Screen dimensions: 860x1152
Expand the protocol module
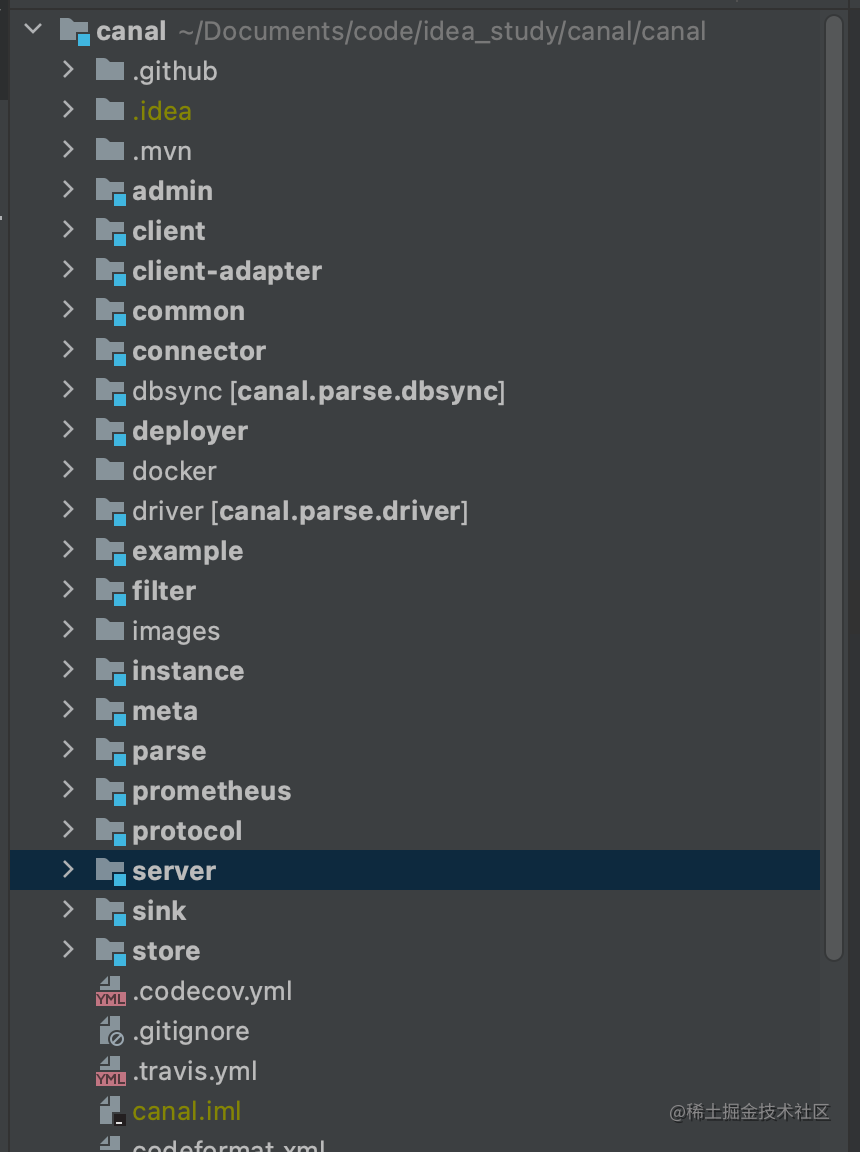pos(68,830)
